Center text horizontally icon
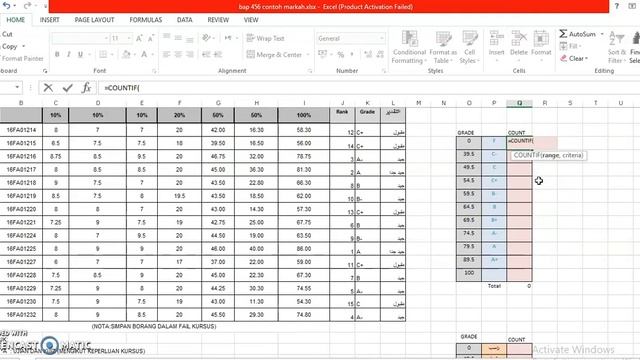The width and height of the screenshot is (640, 360). click(178, 54)
